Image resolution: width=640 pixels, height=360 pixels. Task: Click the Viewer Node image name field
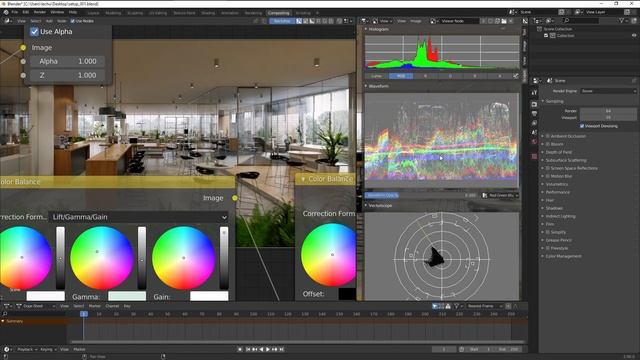[460, 21]
